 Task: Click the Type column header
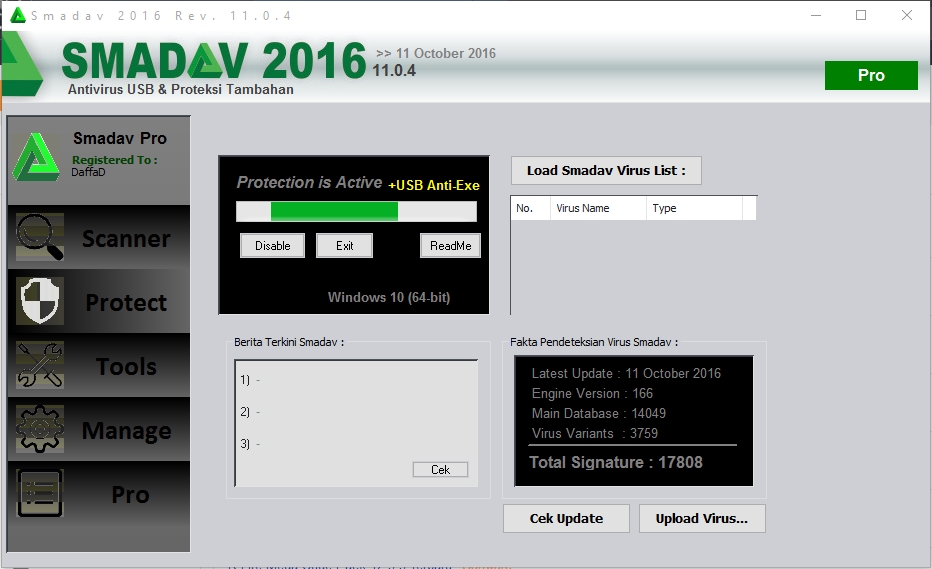click(x=694, y=208)
